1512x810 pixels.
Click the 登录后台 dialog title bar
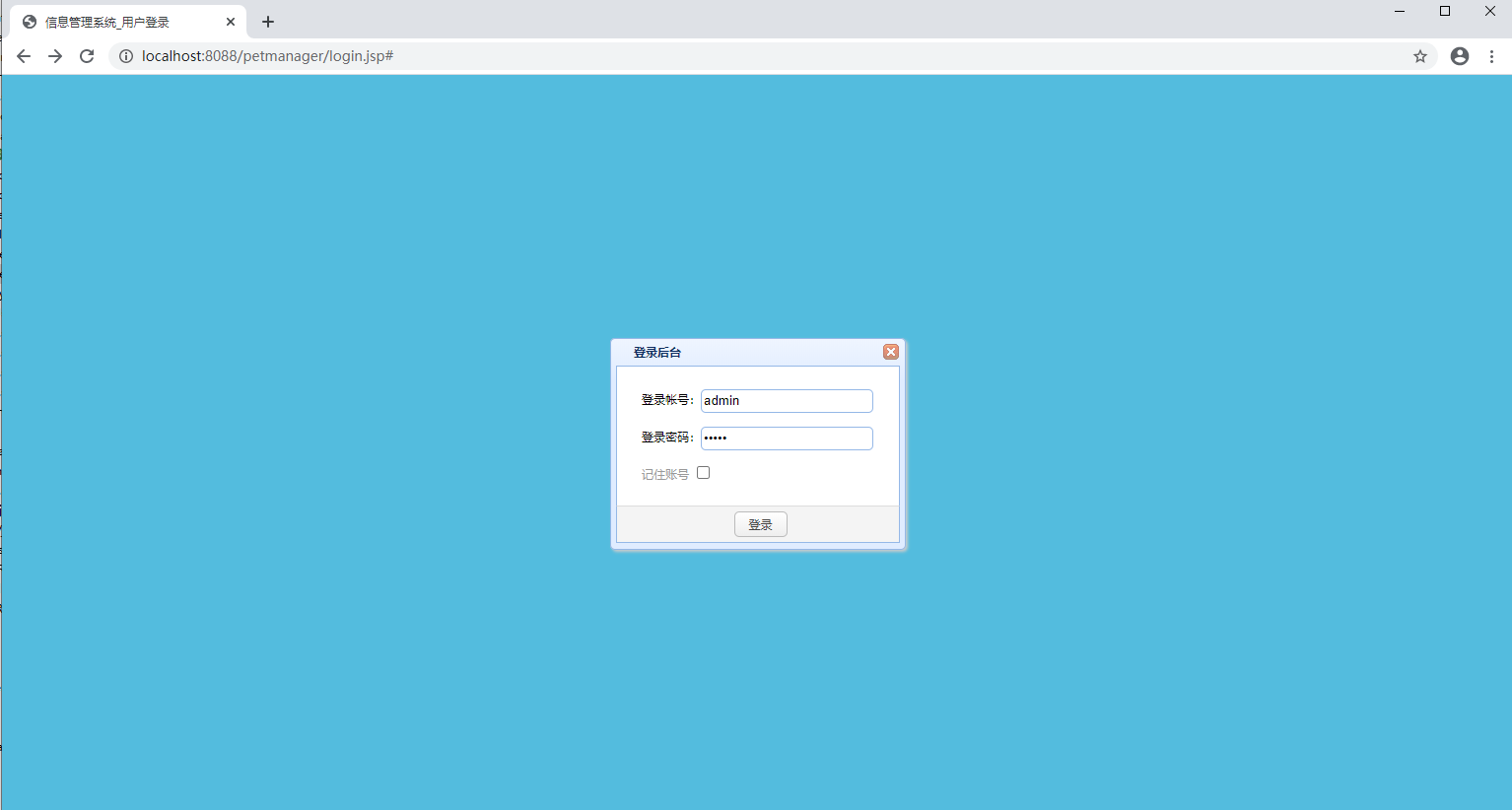[x=749, y=352]
